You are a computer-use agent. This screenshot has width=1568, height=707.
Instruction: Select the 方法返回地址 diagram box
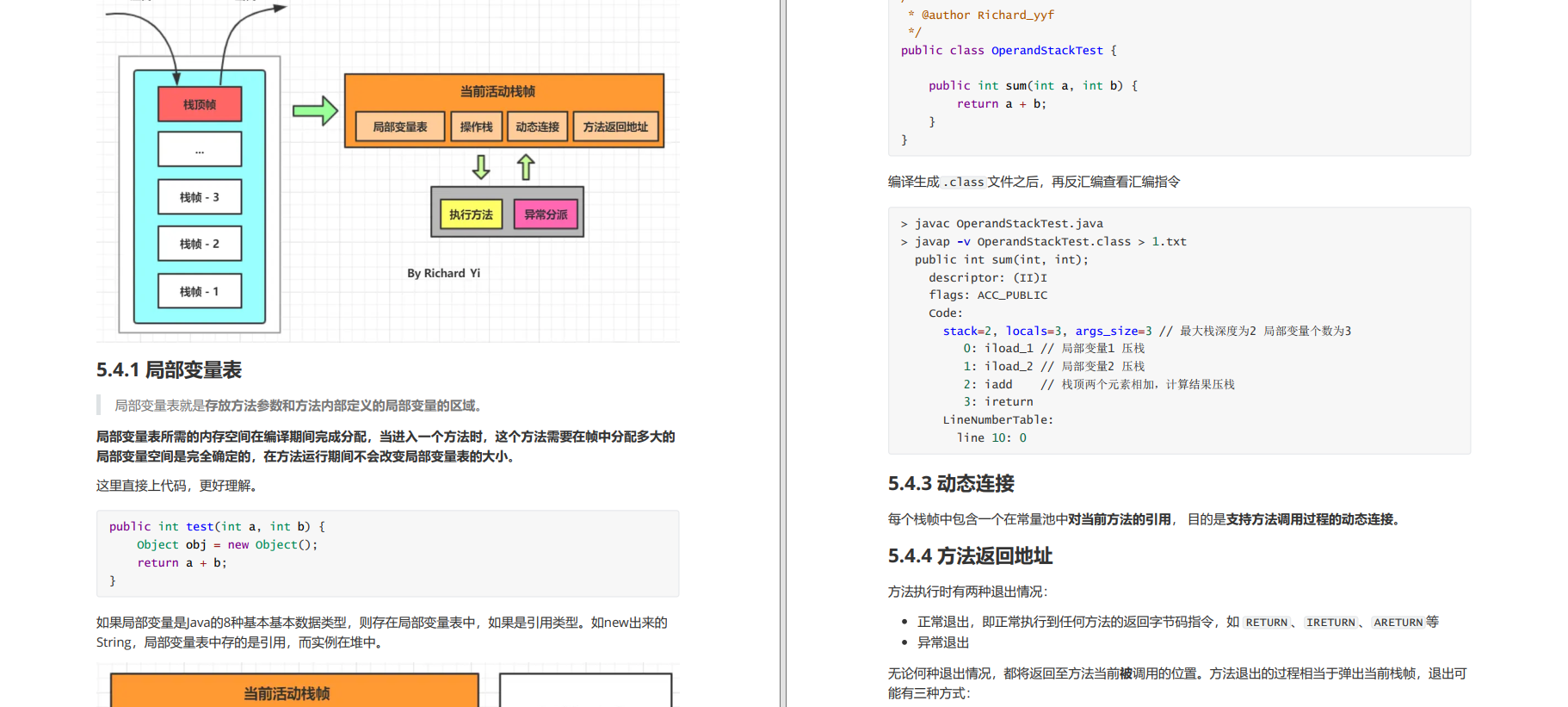point(615,127)
